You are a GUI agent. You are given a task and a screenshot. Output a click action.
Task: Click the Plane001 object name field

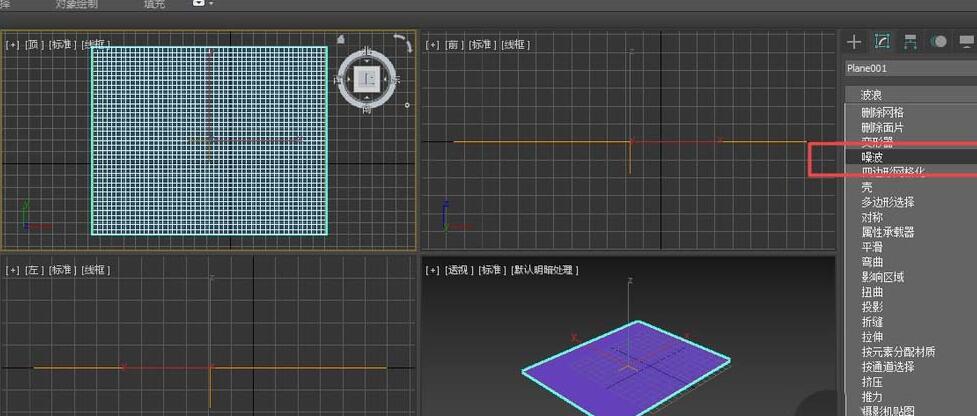coord(911,69)
